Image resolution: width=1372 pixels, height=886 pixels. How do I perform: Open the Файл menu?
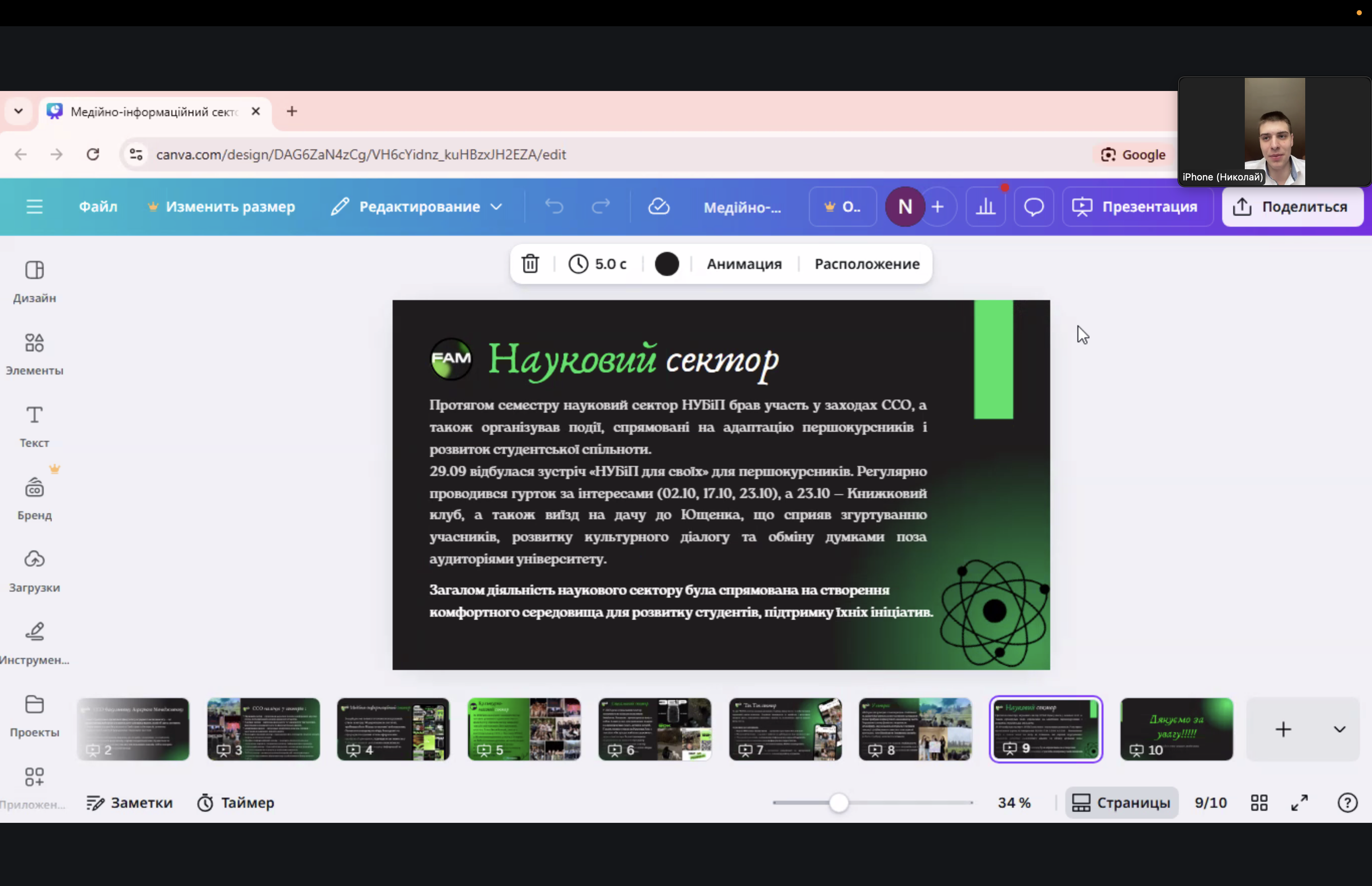coord(98,207)
